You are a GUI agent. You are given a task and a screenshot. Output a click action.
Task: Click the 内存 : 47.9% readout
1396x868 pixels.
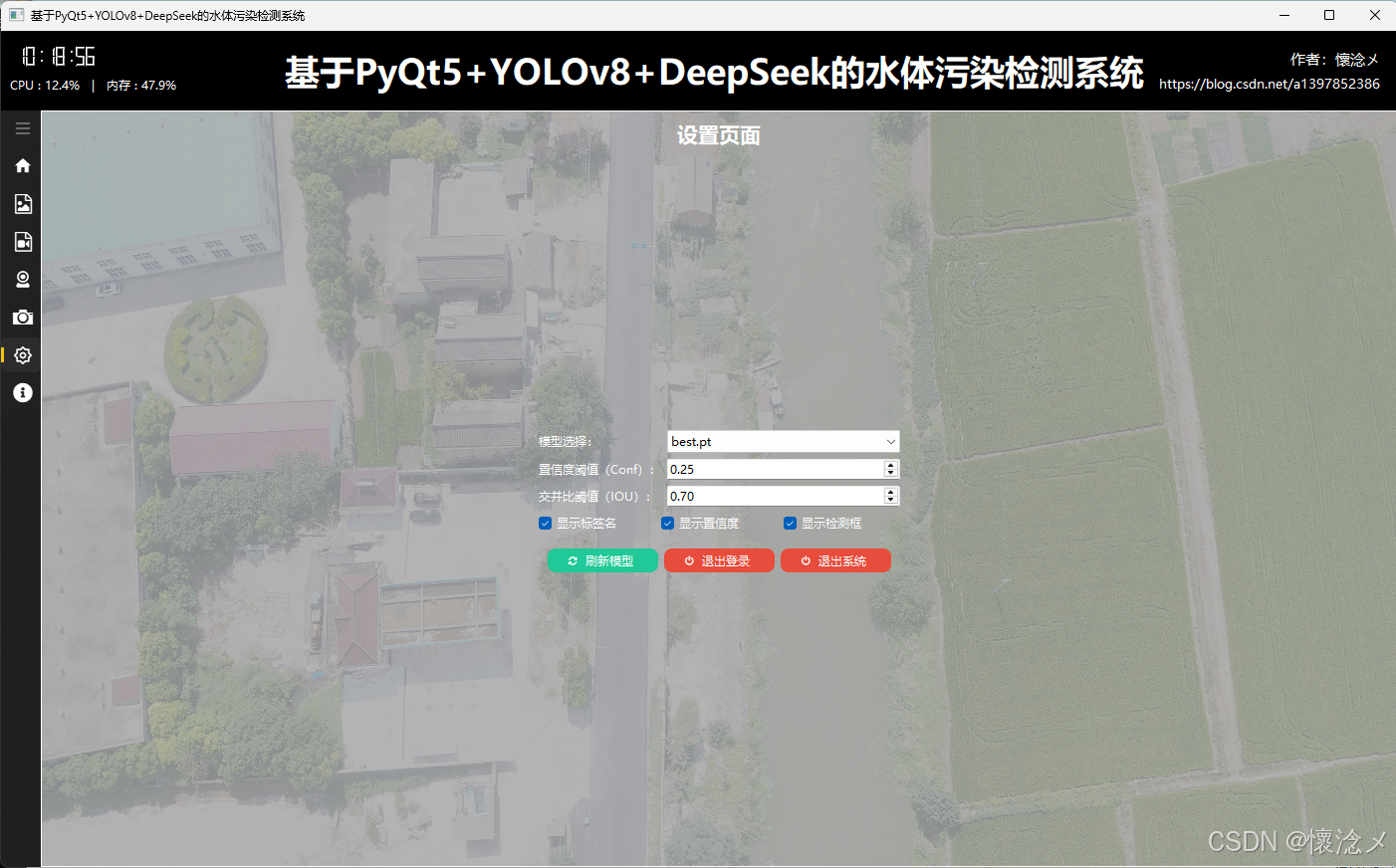141,86
